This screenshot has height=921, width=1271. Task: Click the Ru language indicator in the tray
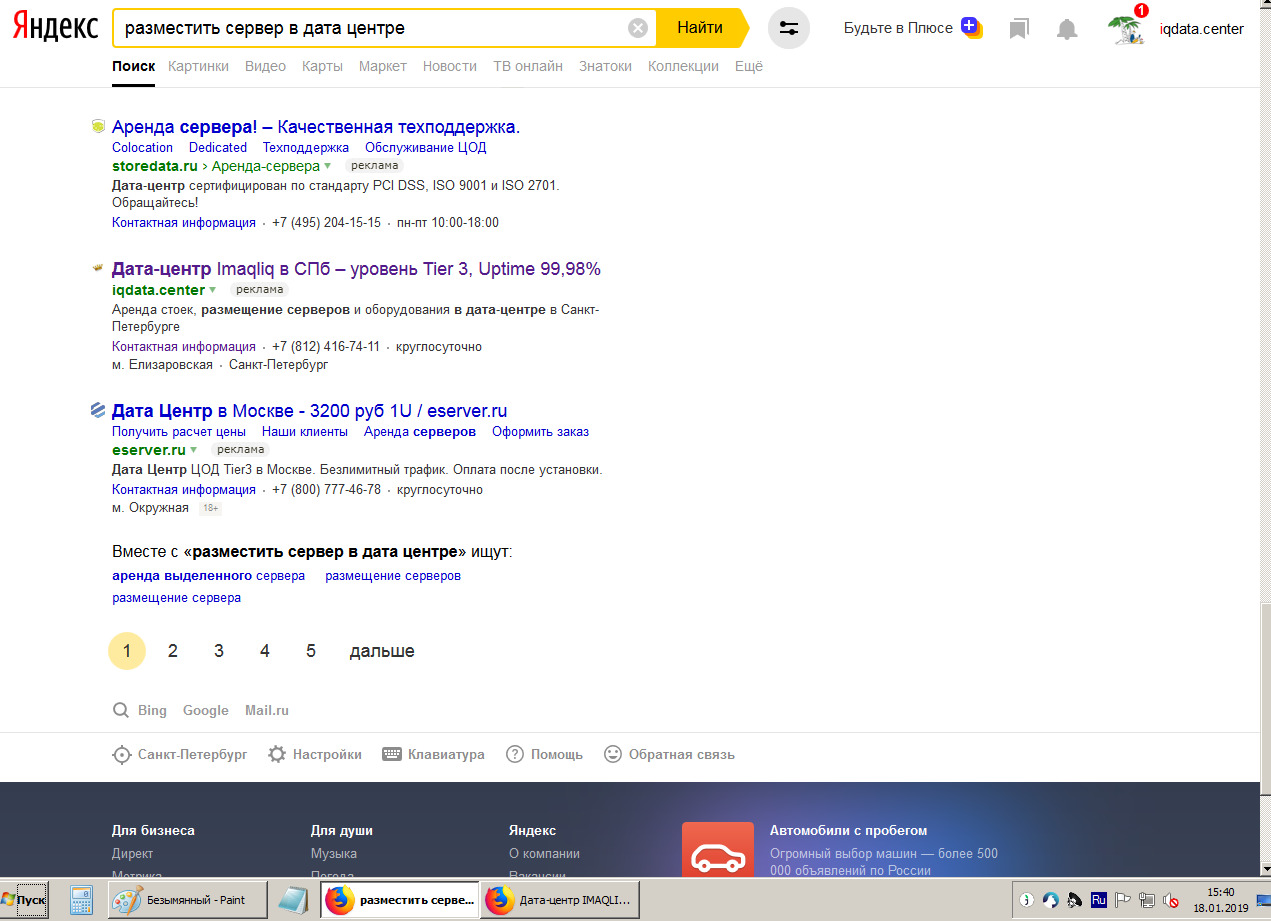click(1099, 900)
